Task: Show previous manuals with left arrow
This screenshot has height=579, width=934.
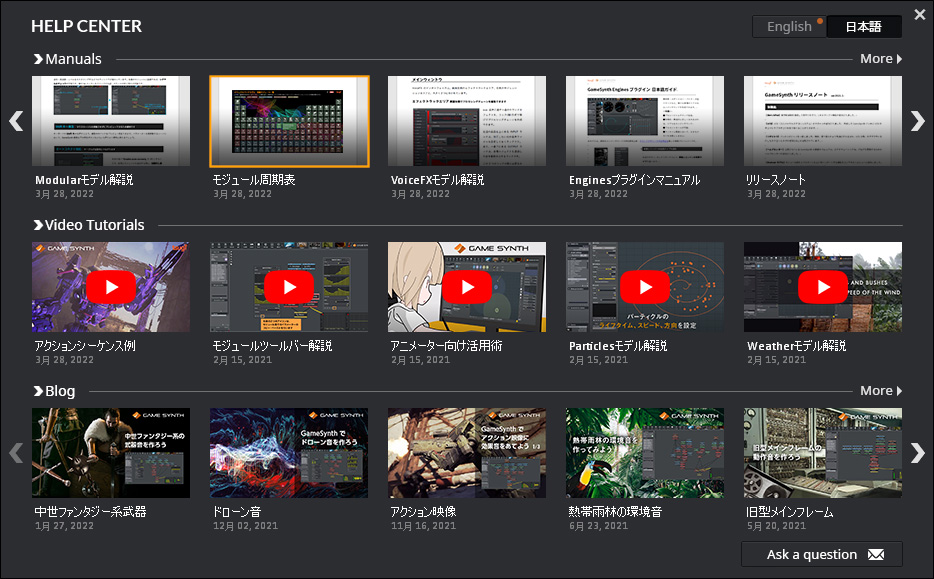Action: pos(16,121)
